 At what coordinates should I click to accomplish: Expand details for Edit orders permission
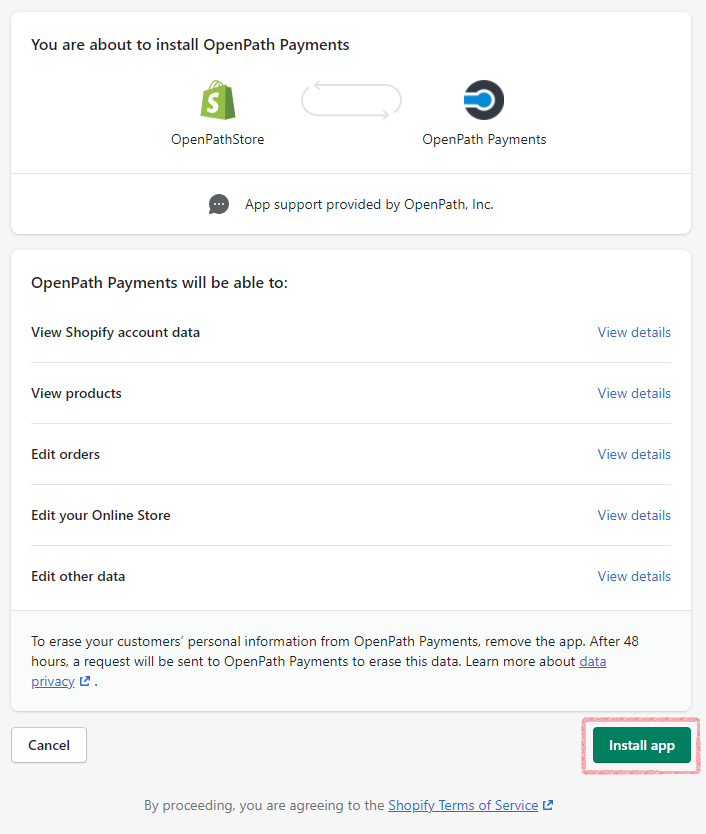click(x=634, y=454)
